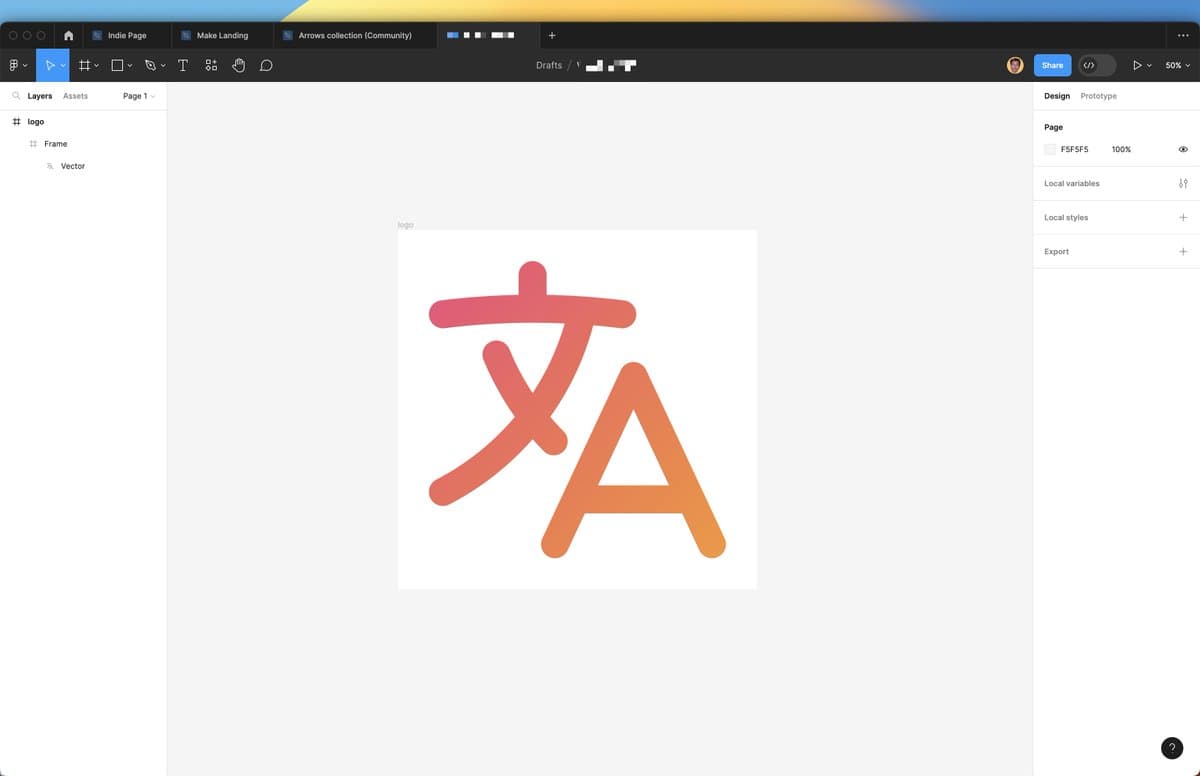Select the translate logo artwork on canvas

577,409
